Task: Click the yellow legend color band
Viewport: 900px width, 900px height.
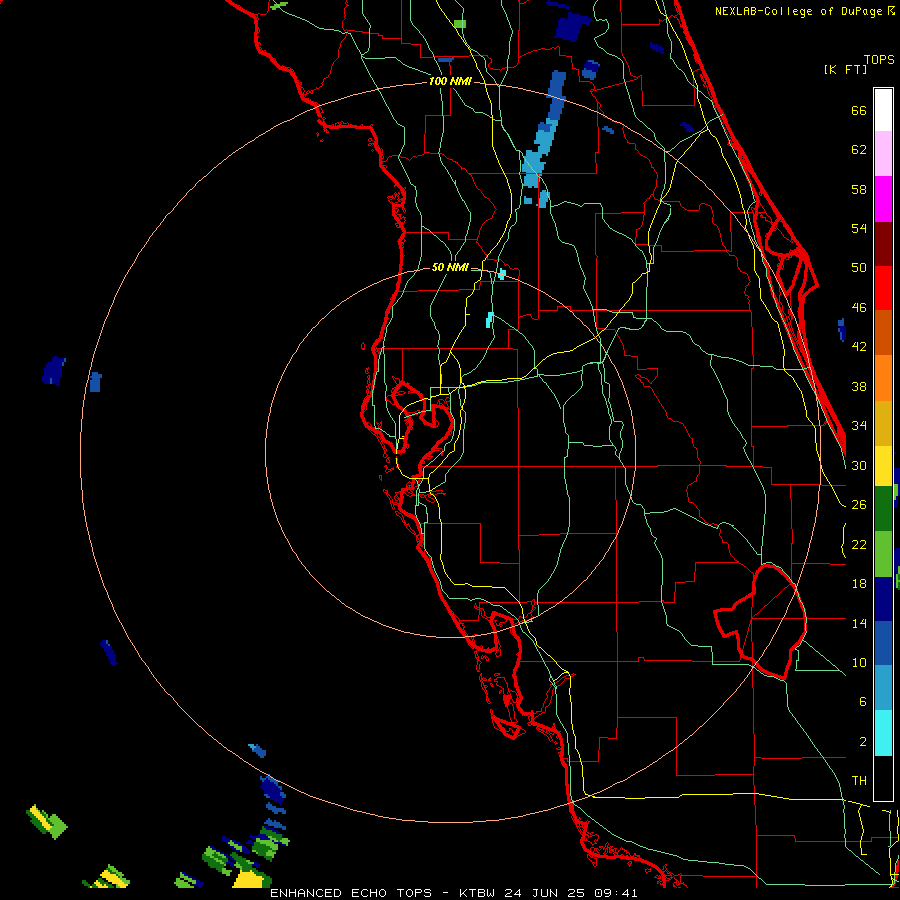Action: tap(883, 466)
